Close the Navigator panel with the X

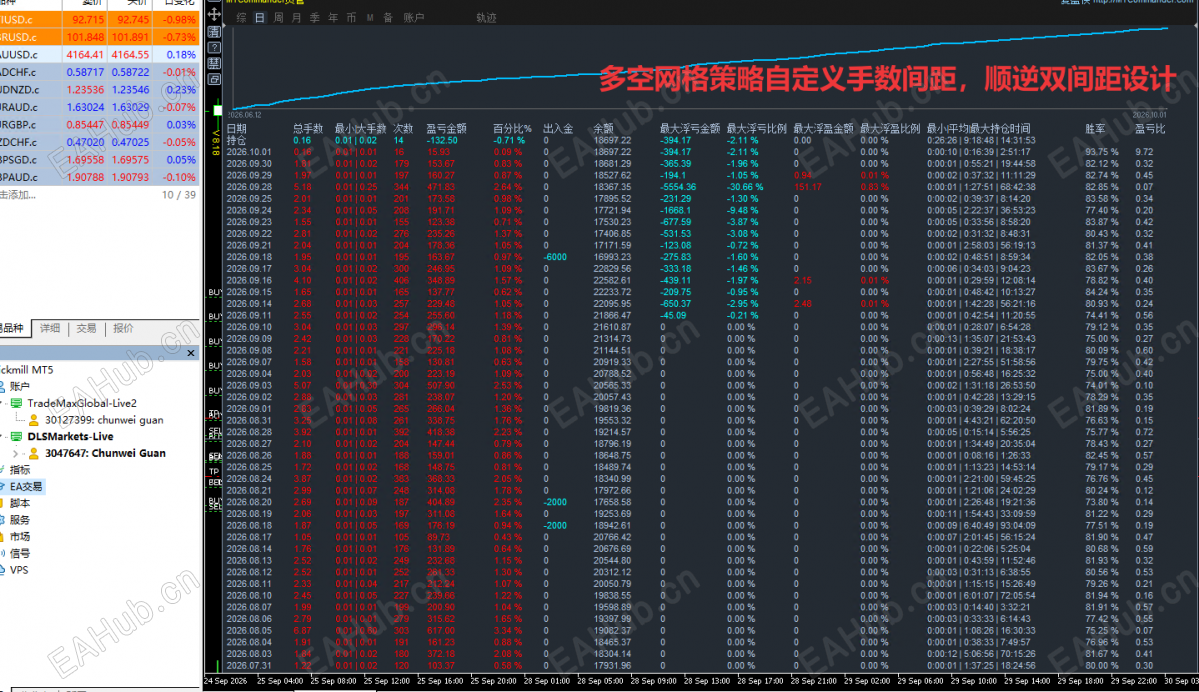pyautogui.click(x=190, y=352)
